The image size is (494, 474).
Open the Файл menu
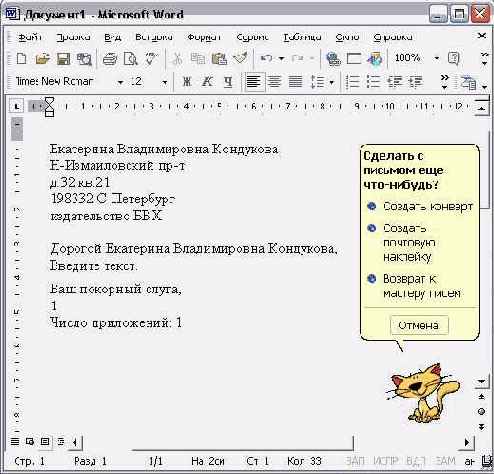point(30,37)
